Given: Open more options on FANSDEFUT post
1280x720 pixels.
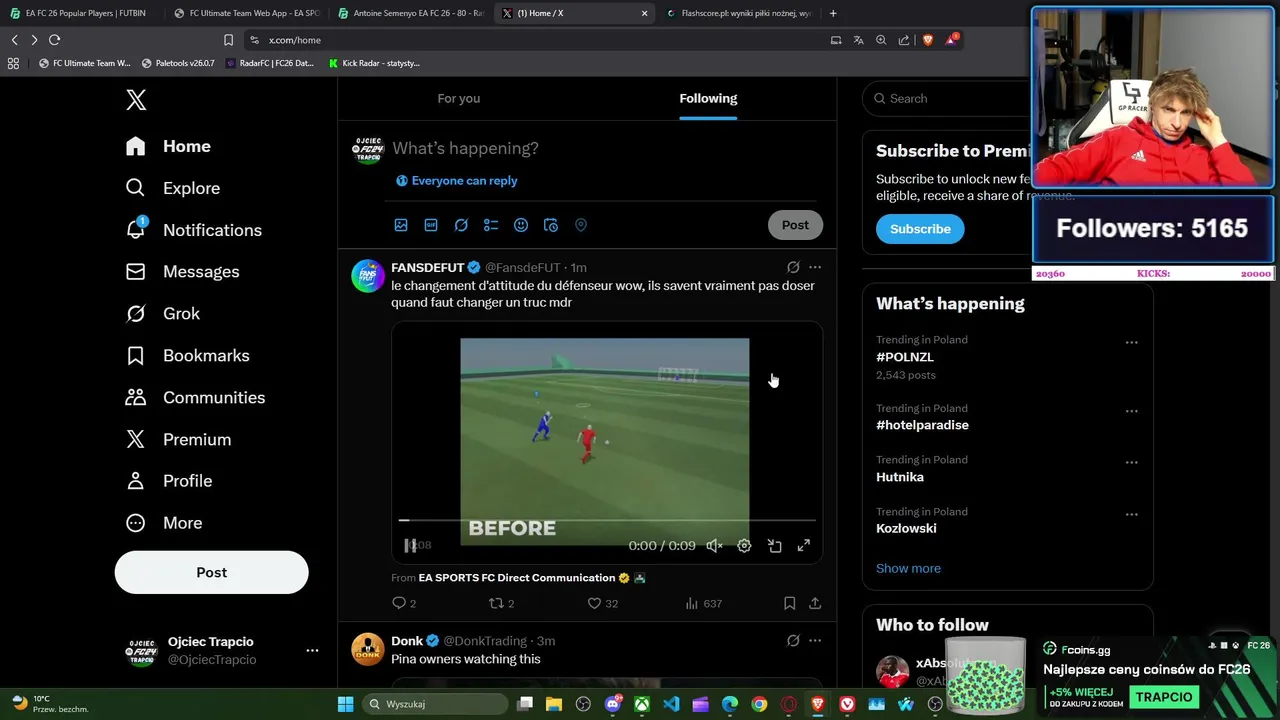Looking at the screenshot, I should coord(815,267).
